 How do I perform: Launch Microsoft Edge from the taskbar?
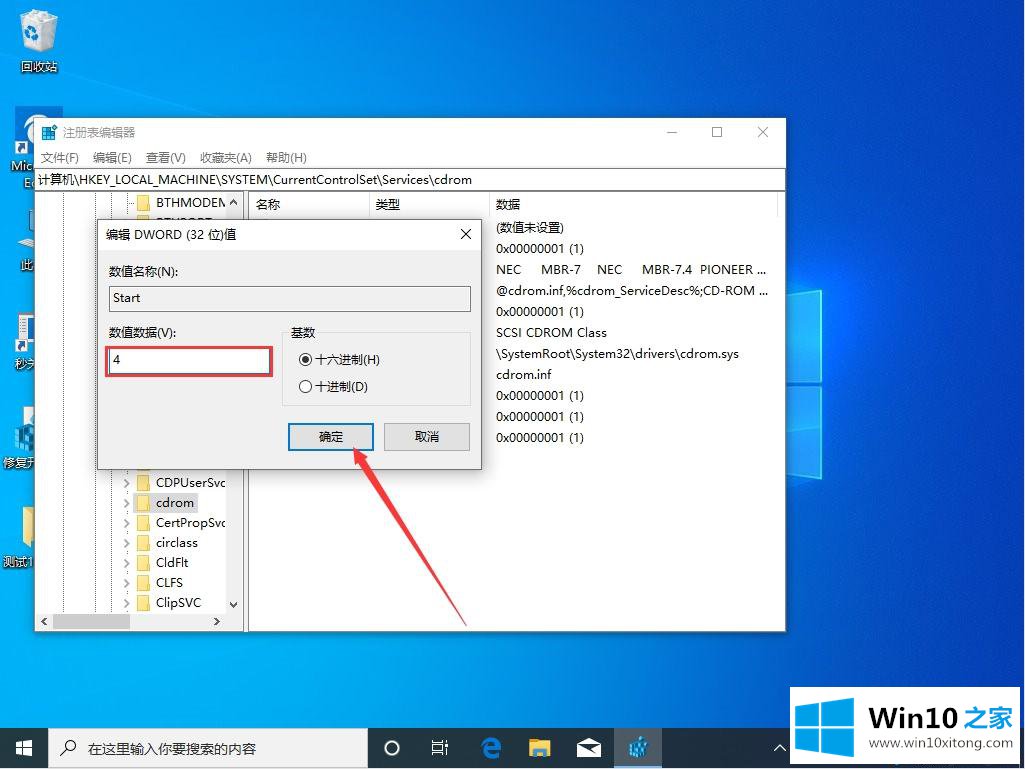(x=490, y=748)
